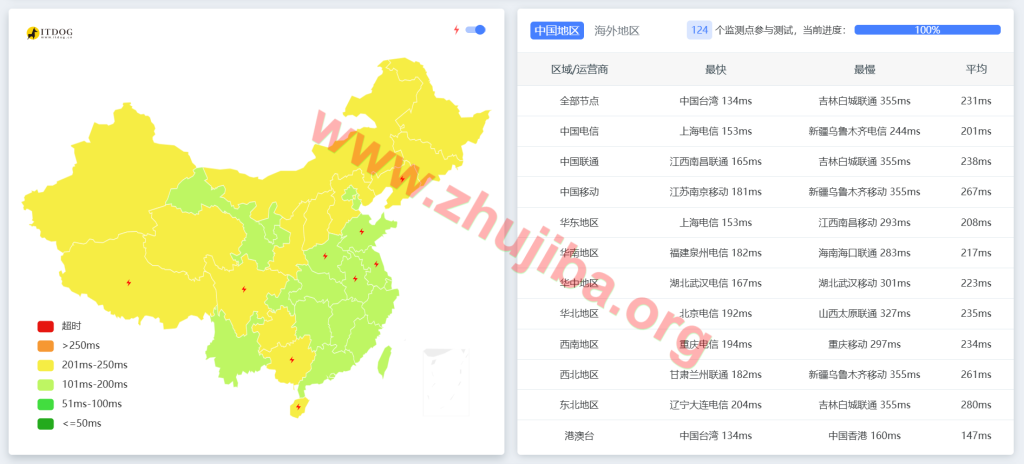
Task: Toggle the lightning marker switch on the map
Action: [x=475, y=29]
